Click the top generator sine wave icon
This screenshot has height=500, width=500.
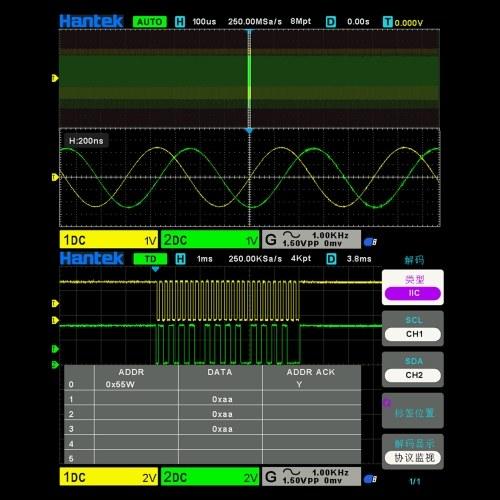[291, 235]
